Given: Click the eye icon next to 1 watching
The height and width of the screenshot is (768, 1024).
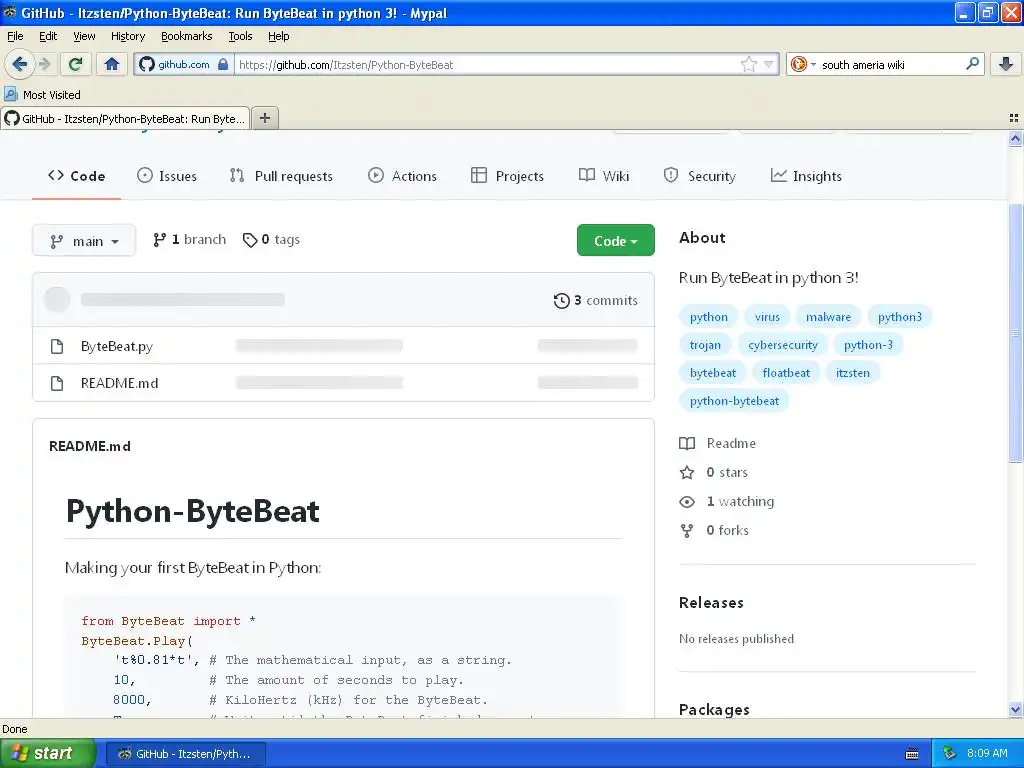Looking at the screenshot, I should (687, 502).
